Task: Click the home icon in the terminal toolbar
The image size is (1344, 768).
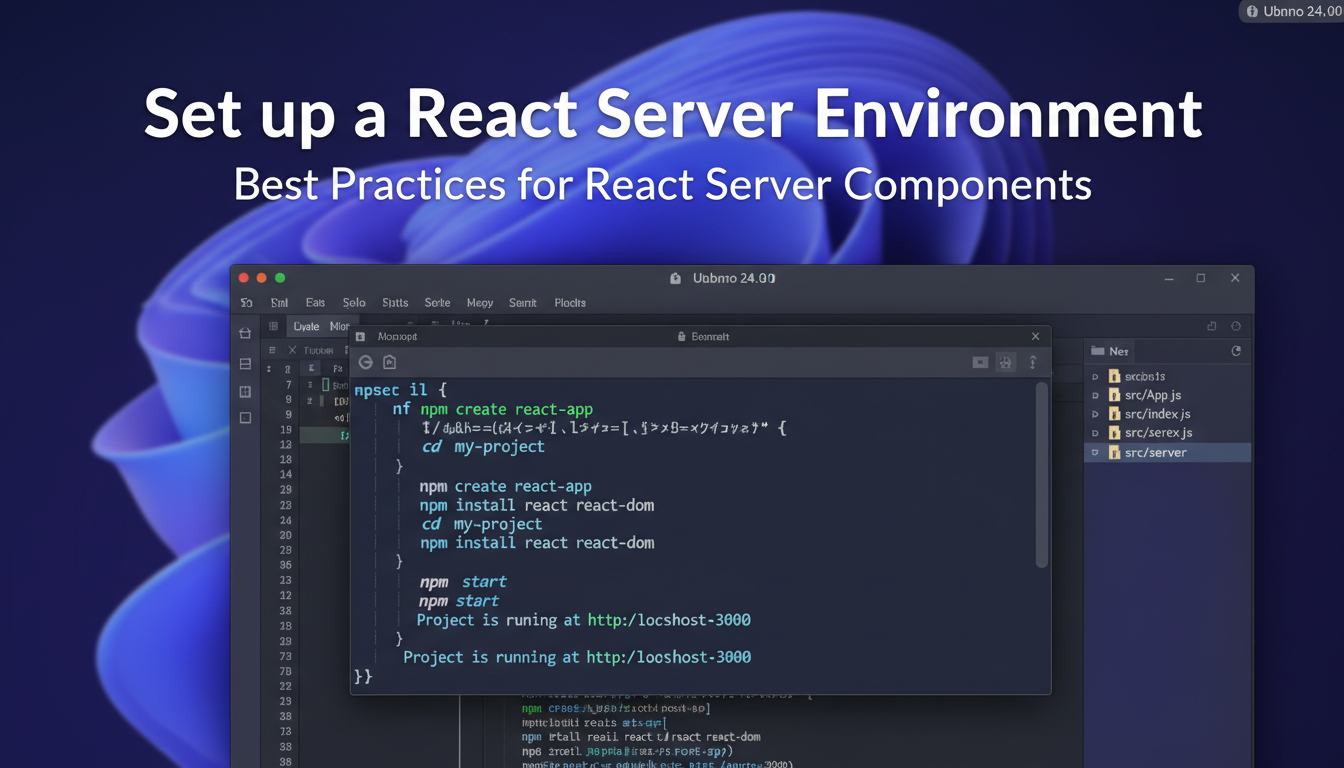Action: click(390, 362)
